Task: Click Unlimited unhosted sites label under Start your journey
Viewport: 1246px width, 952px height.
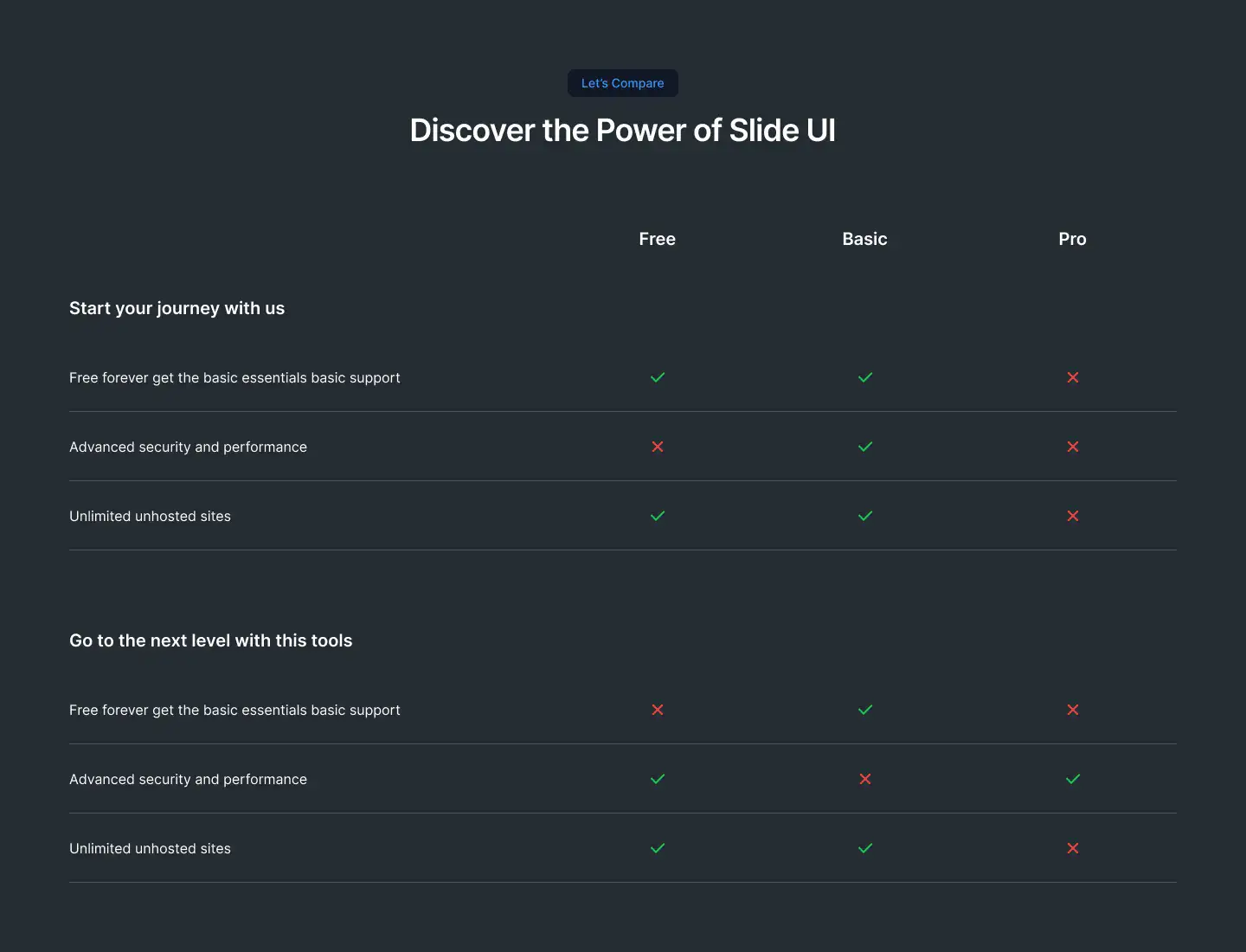Action: point(150,516)
